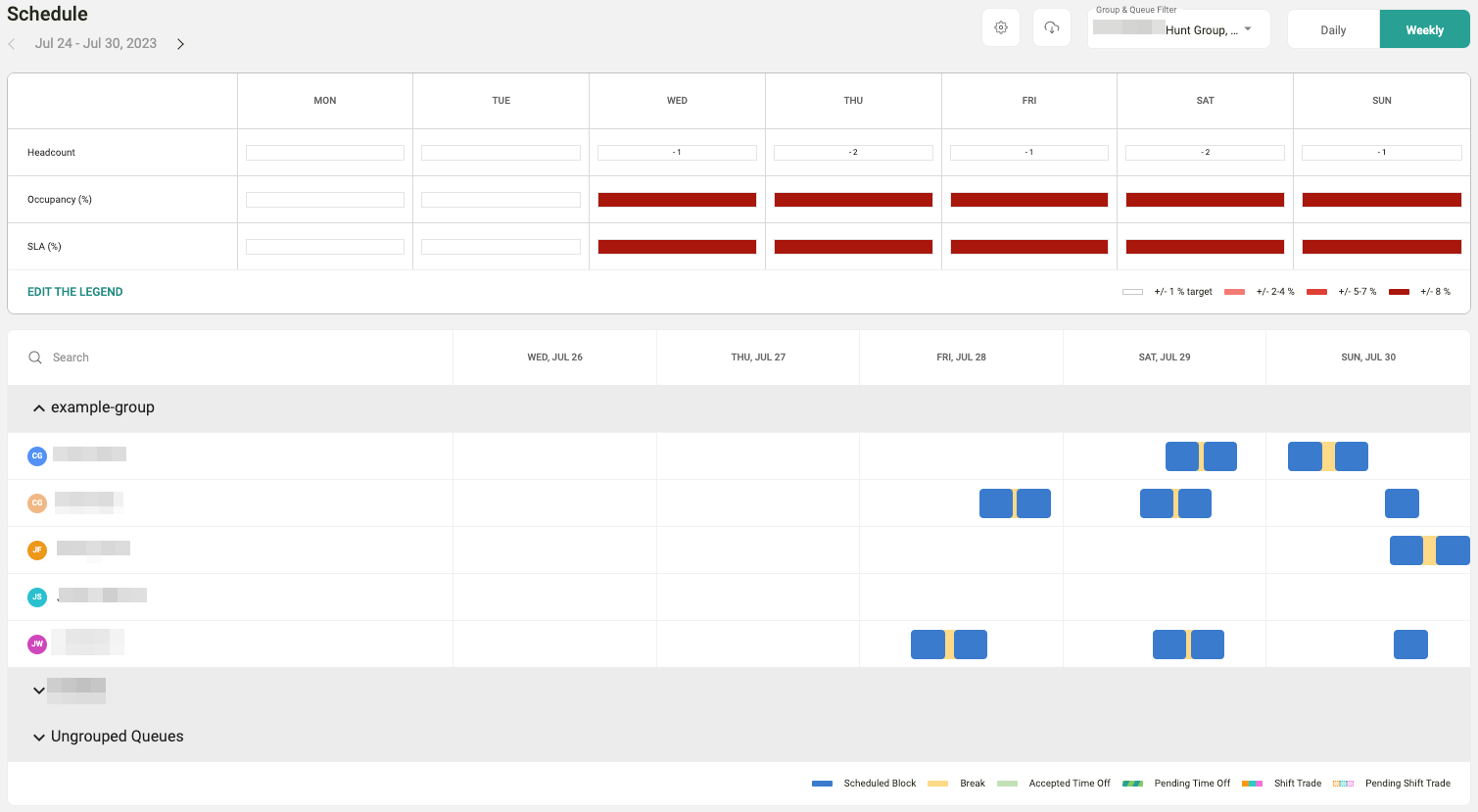Click the FRI, JUL 28 column header
The height and width of the screenshot is (812, 1478).
point(961,358)
